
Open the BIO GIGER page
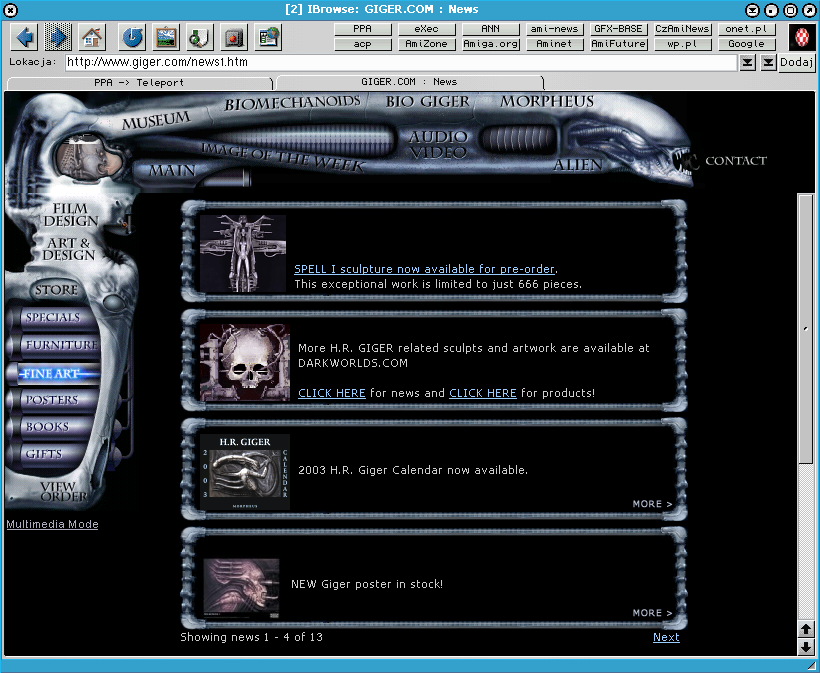[427, 101]
